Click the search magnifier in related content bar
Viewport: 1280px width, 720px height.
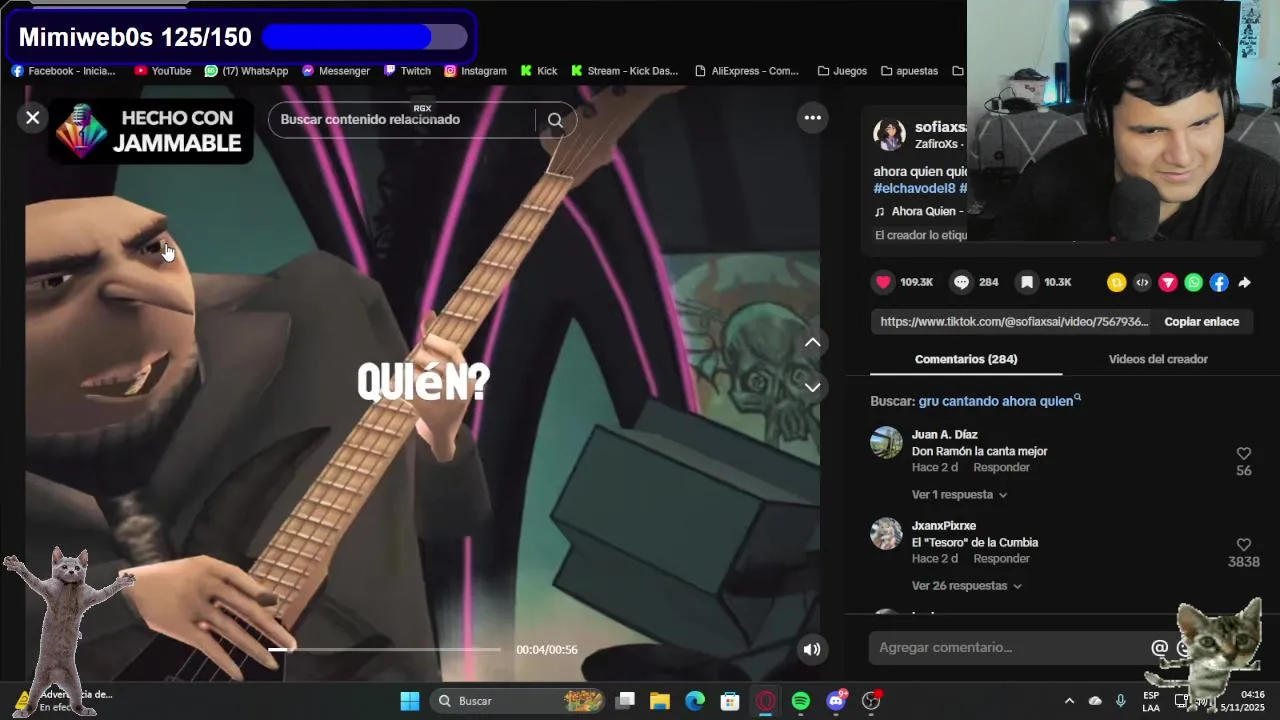pyautogui.click(x=555, y=120)
